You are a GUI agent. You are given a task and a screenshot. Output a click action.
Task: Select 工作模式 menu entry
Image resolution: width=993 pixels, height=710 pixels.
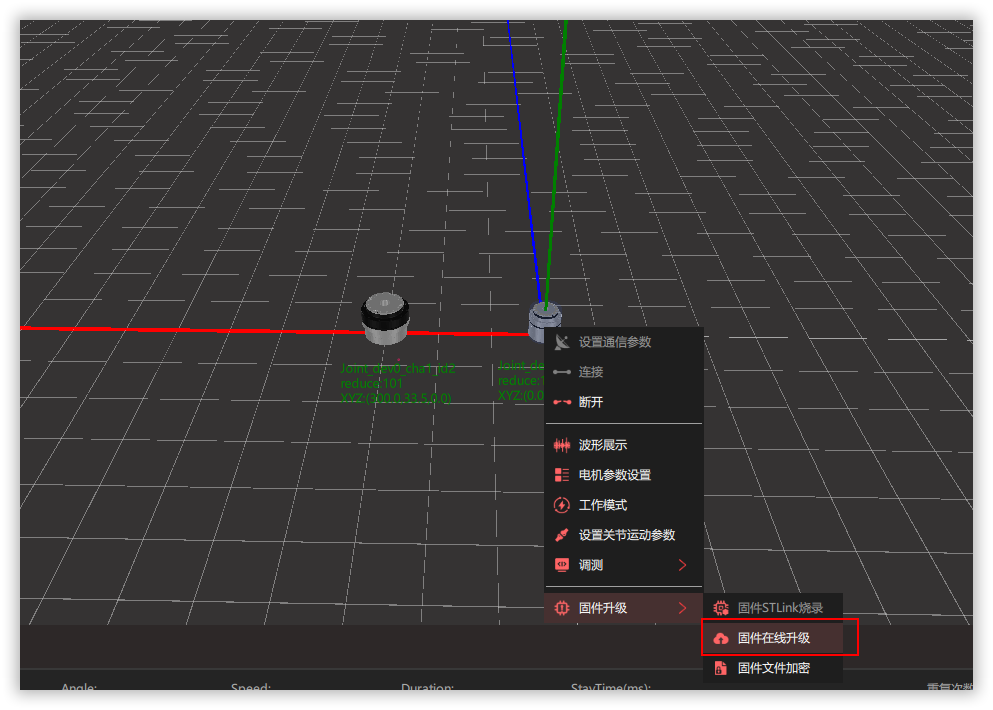[x=624, y=505]
